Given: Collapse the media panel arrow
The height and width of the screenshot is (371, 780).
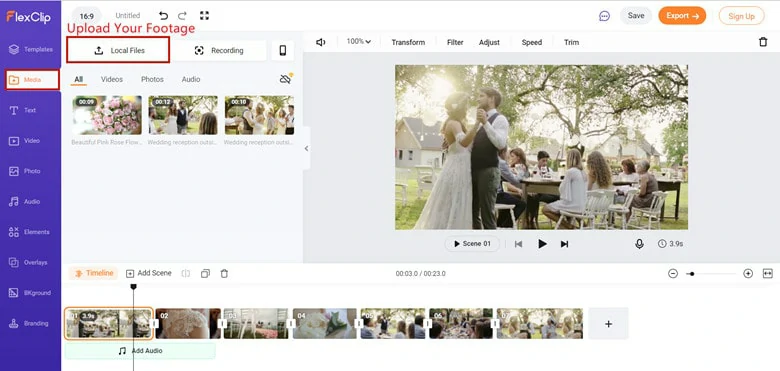Looking at the screenshot, I should click(306, 148).
